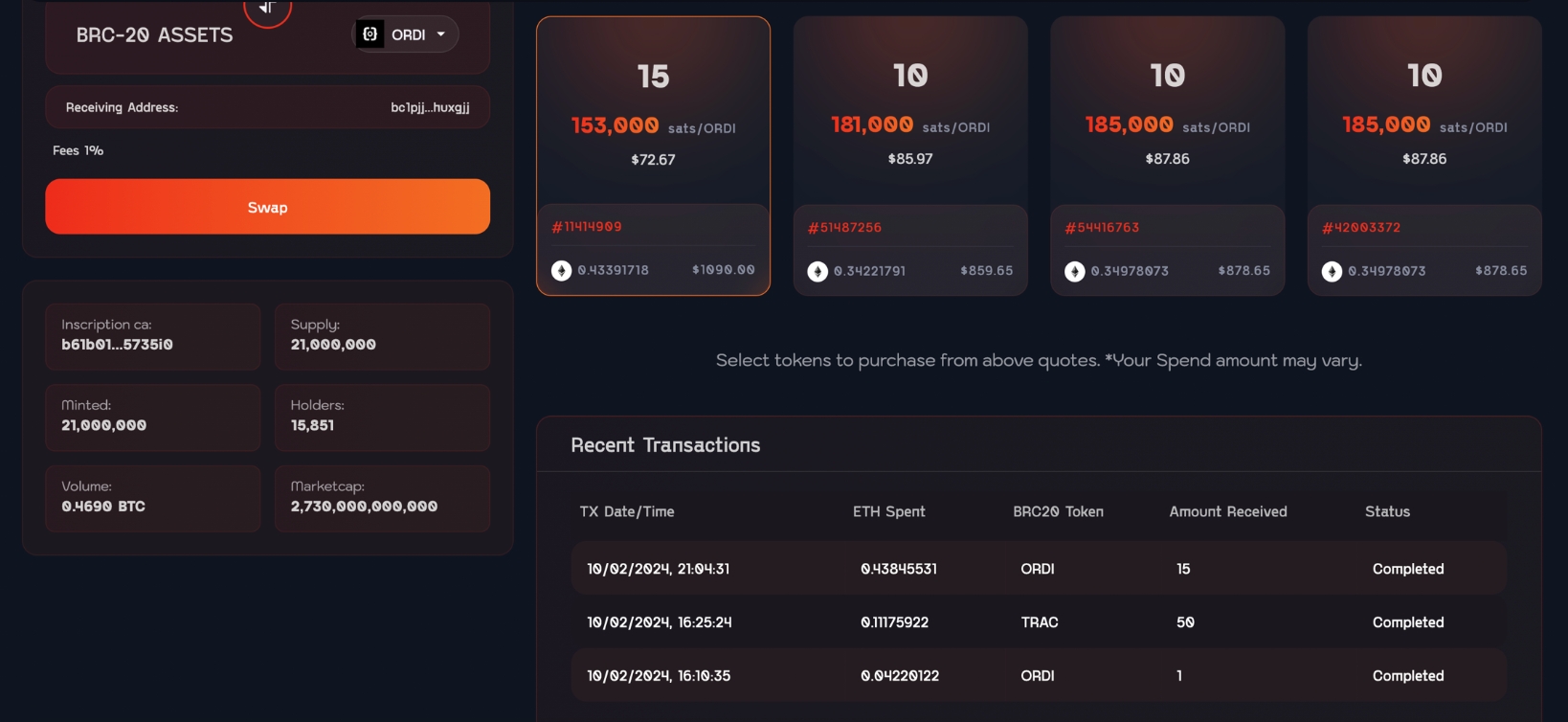Open inscription link #51487256
Viewport: 1568px width, 722px height.
click(x=844, y=228)
